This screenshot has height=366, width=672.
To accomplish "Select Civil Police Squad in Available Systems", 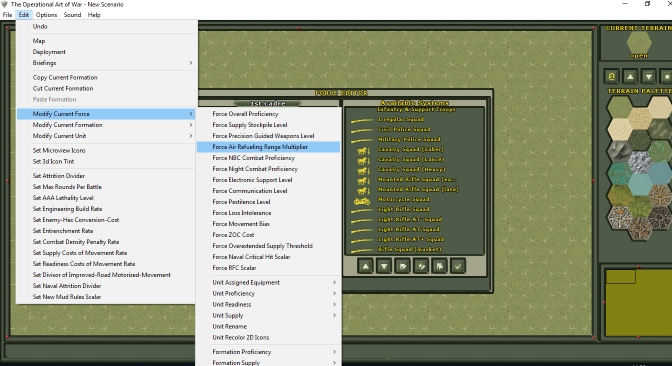I will 404,129.
